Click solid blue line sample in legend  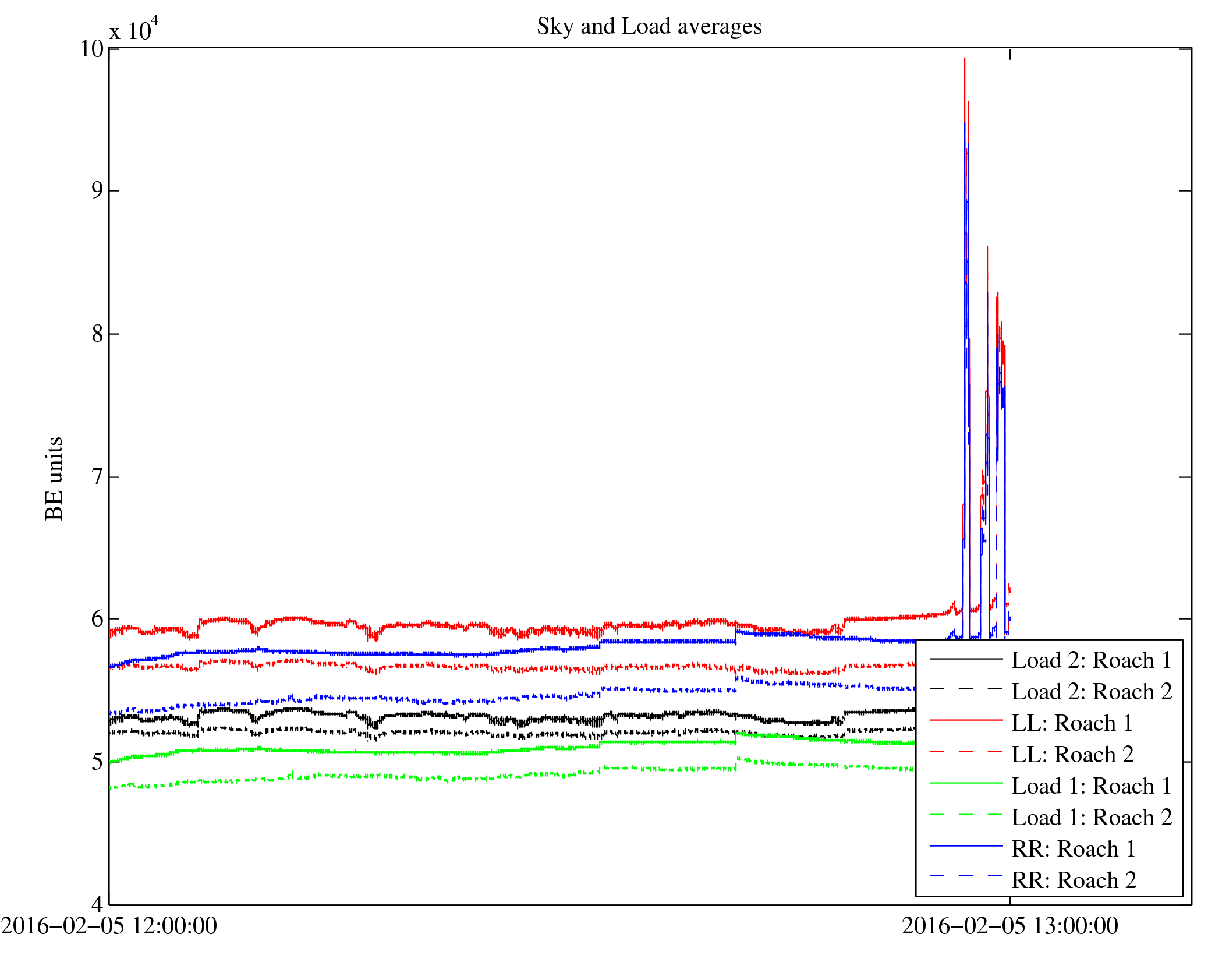coord(966,846)
